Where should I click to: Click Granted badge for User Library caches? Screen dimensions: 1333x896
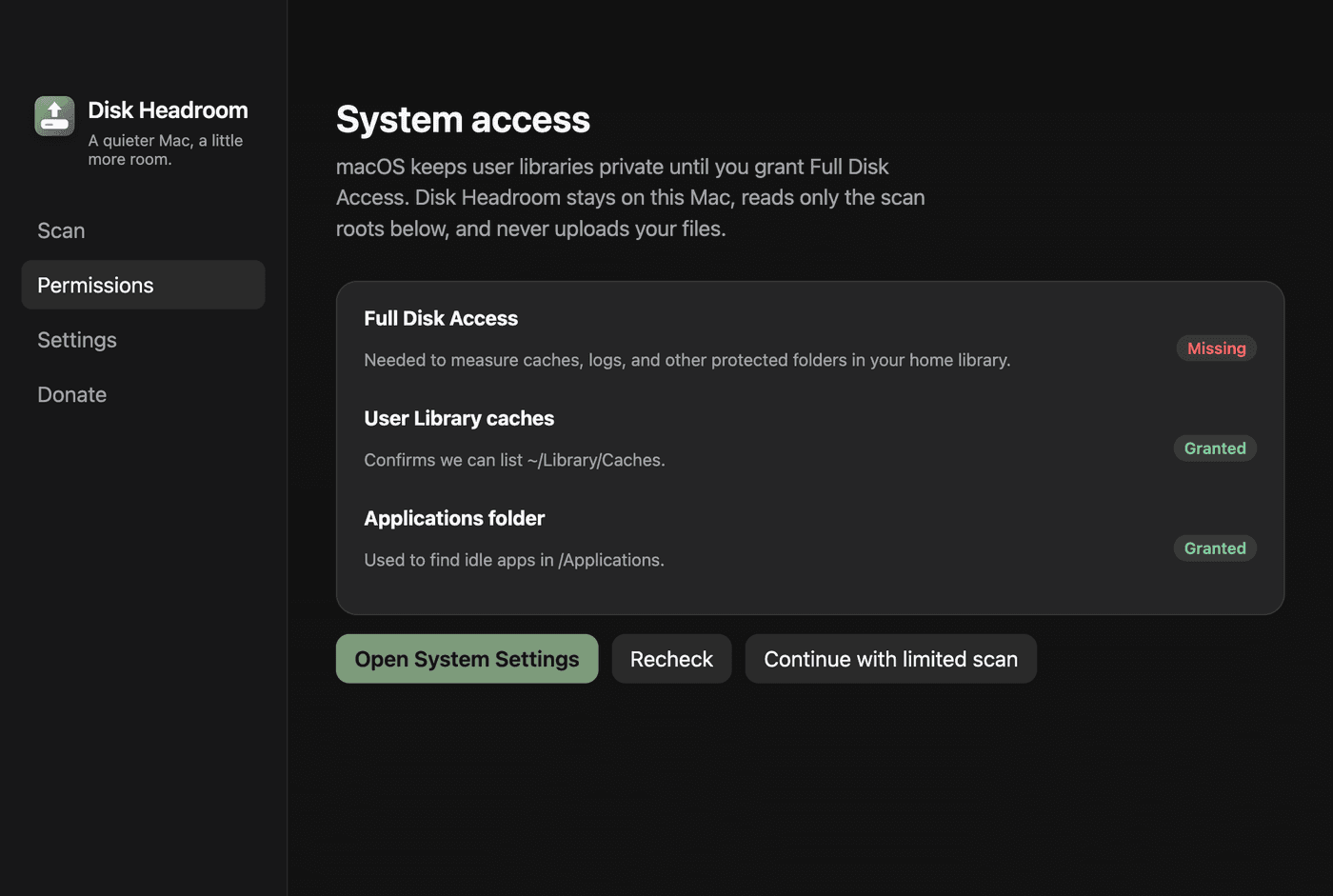click(x=1215, y=448)
